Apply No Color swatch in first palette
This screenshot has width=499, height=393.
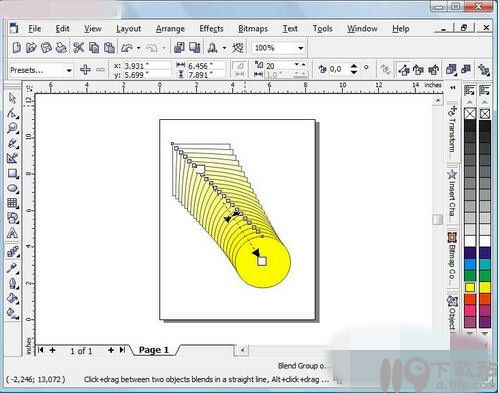(x=470, y=114)
